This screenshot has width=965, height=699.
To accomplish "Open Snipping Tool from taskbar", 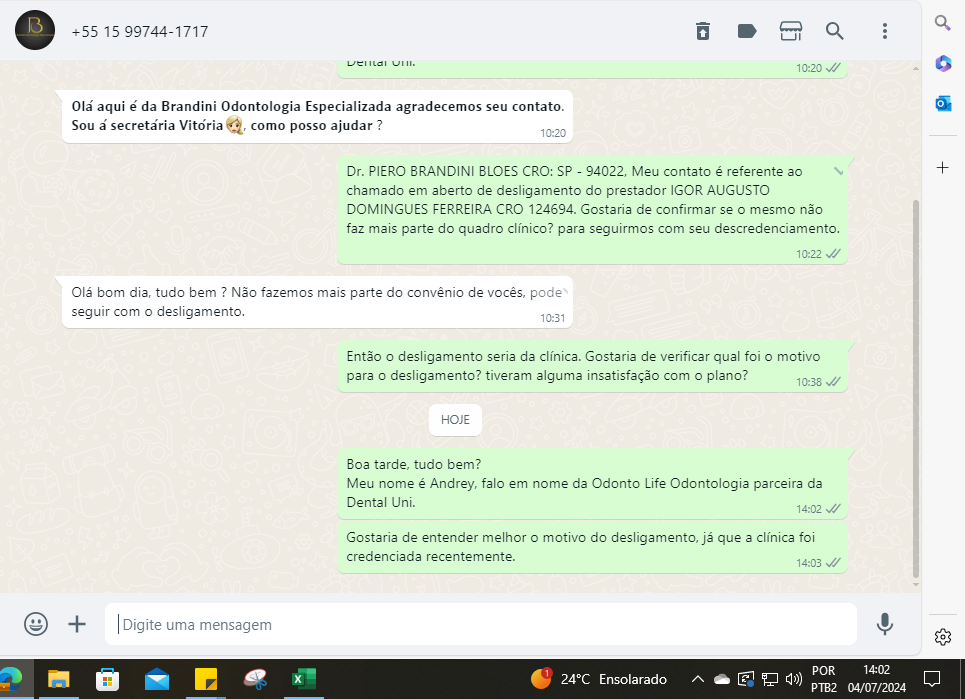I will coord(255,679).
